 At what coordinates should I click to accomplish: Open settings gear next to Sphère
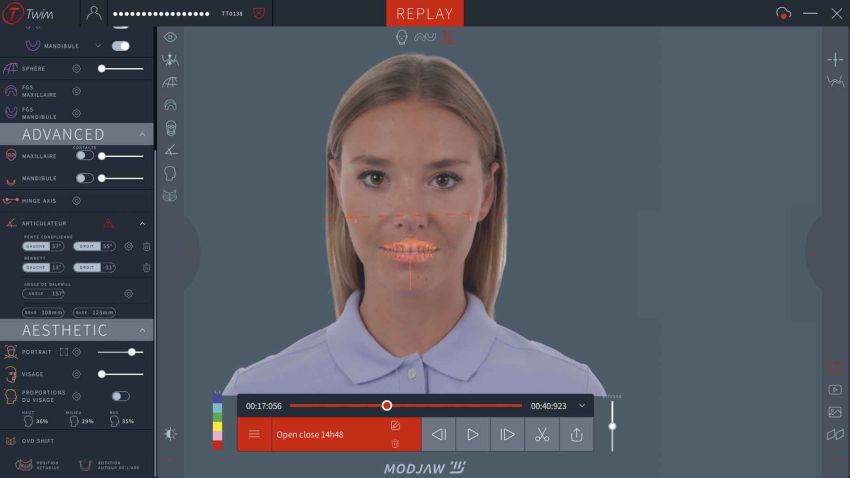(x=76, y=69)
